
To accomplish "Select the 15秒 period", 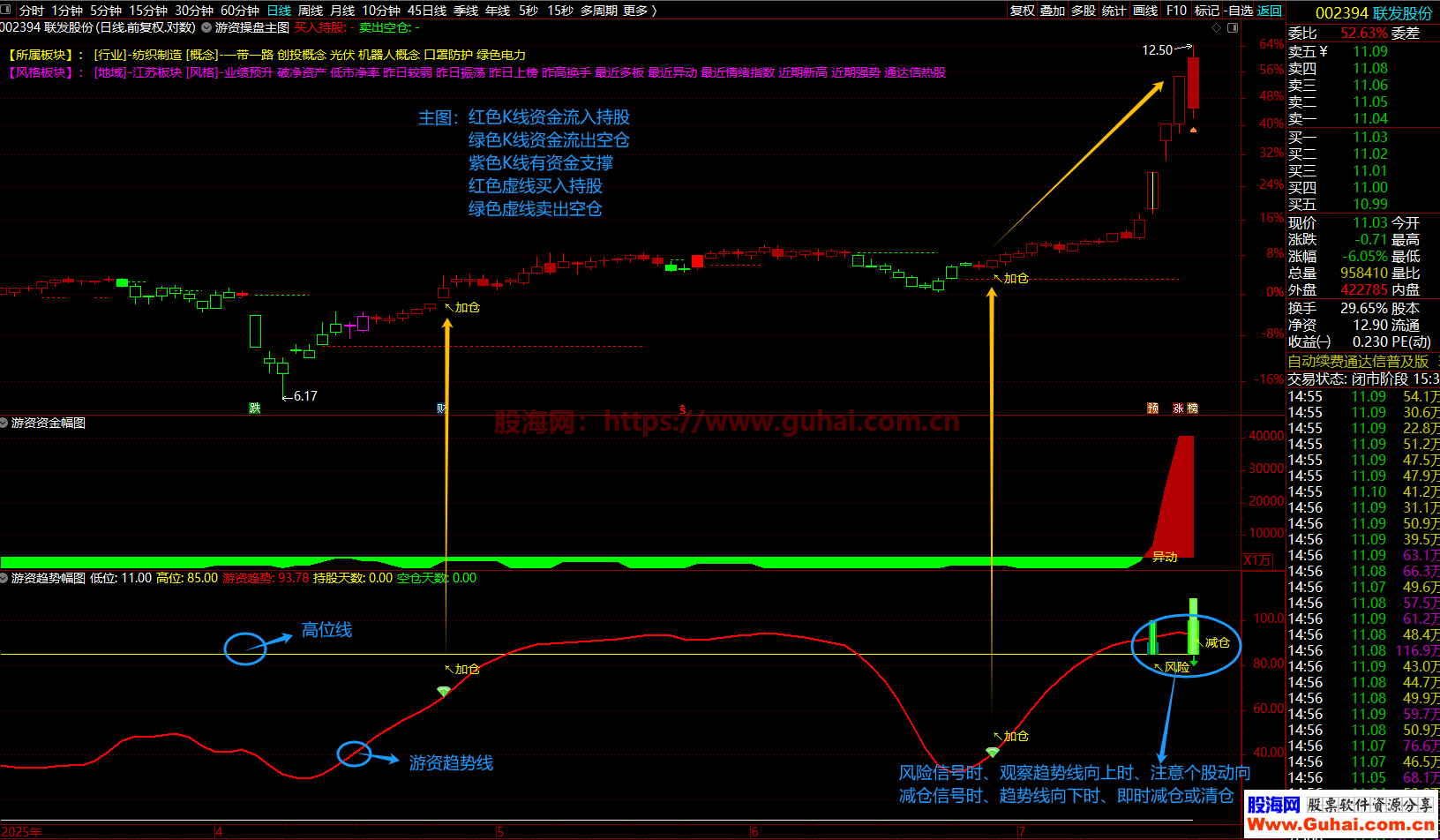I will 560,11.
